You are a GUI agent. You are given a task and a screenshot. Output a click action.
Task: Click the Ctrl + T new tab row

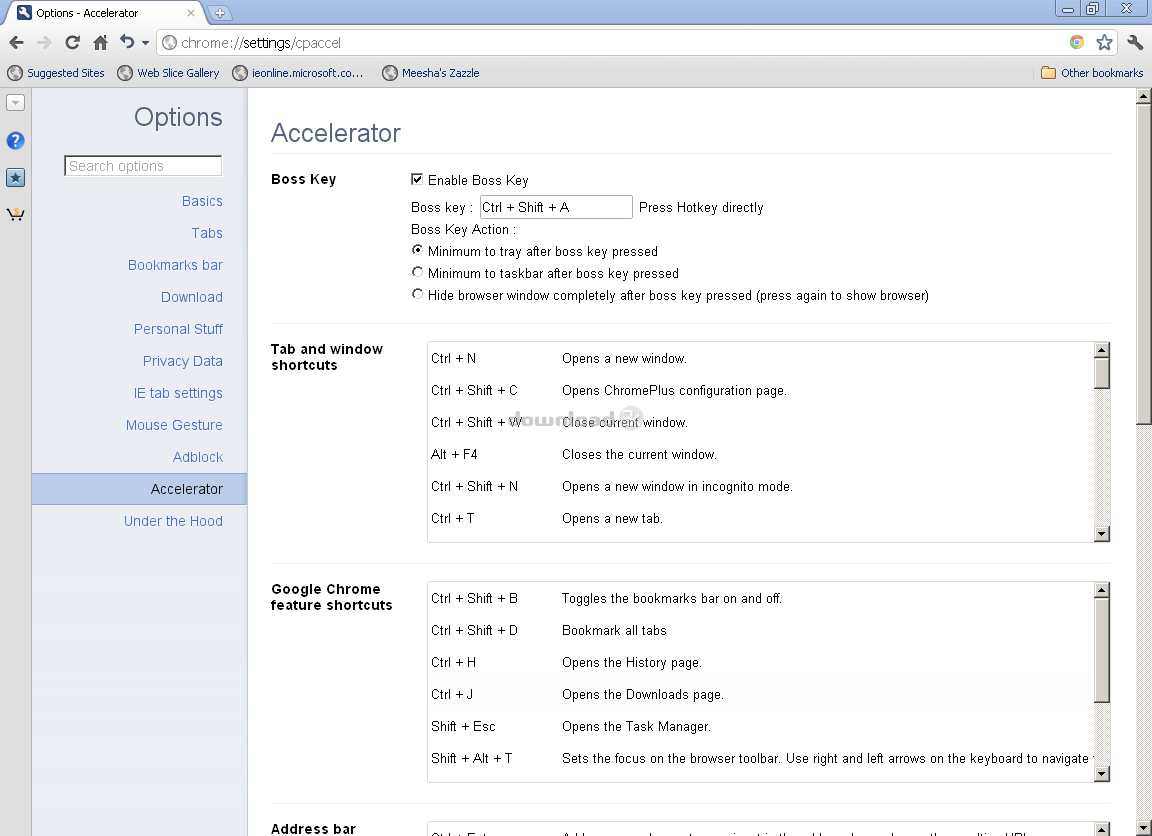point(760,518)
